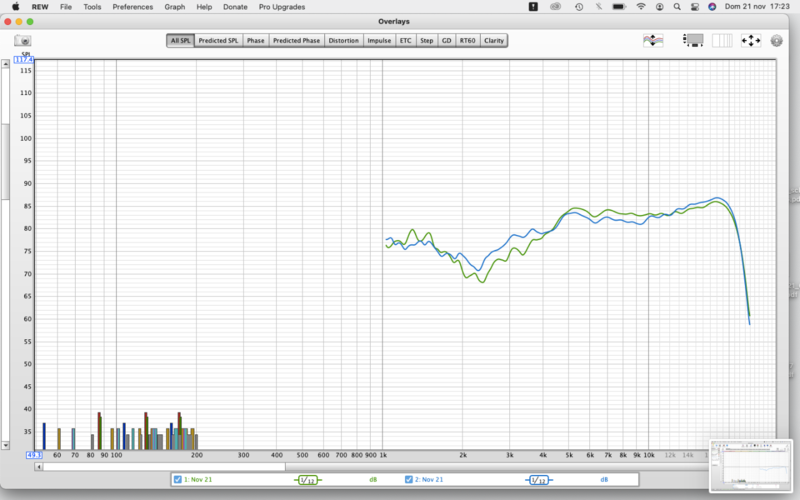Click green trace 1/12 smoothing indicator
Viewport: 800px width, 500px height.
tap(310, 480)
